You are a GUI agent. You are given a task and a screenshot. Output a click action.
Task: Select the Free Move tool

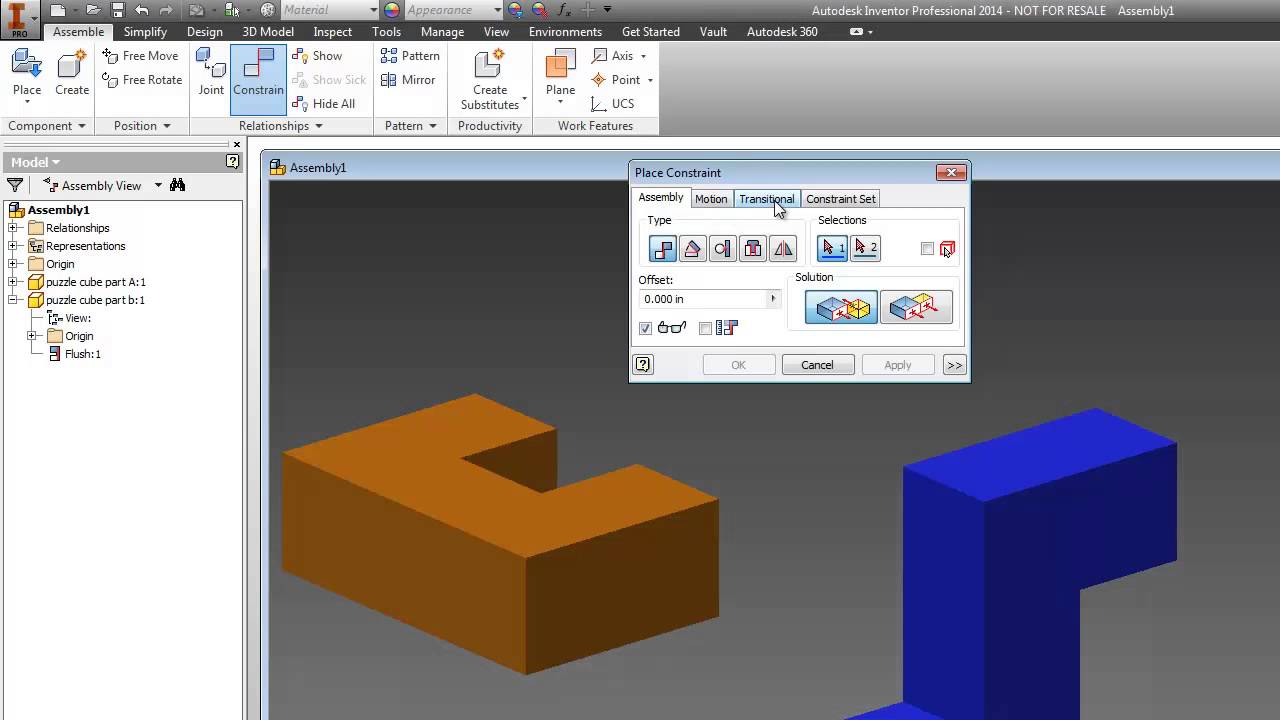click(x=140, y=56)
